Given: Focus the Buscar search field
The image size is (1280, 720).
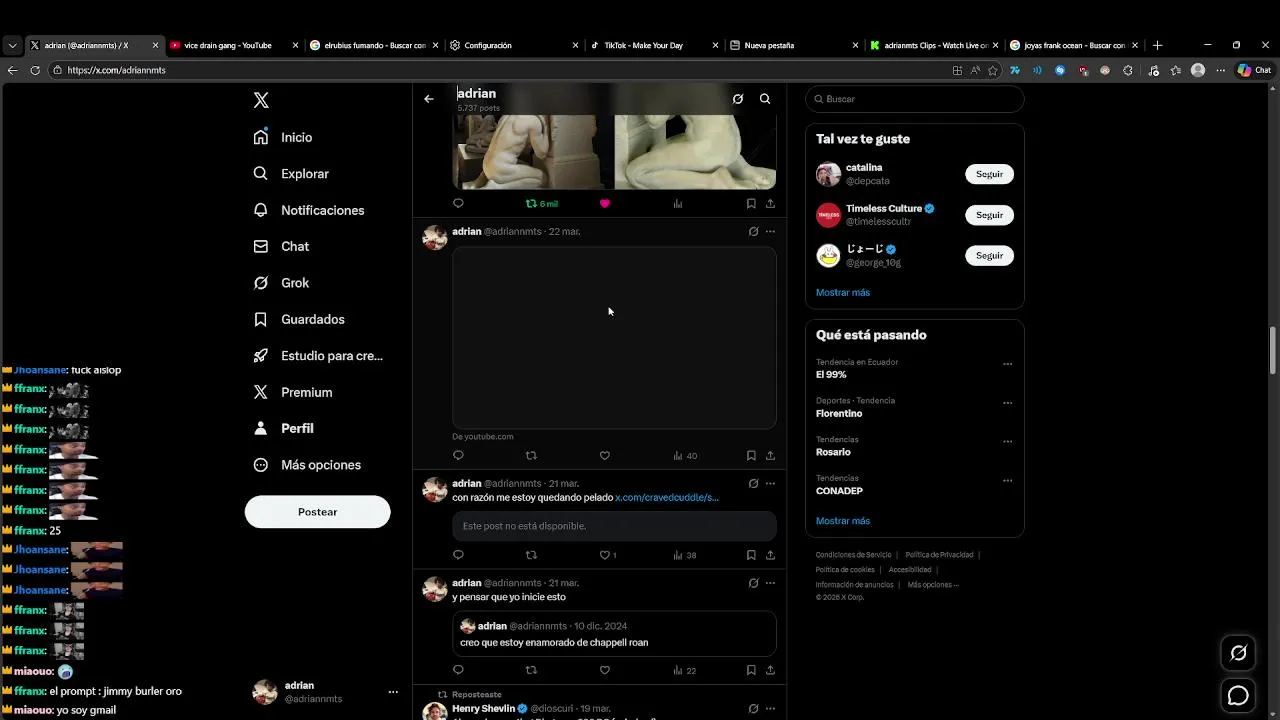Looking at the screenshot, I should point(915,99).
